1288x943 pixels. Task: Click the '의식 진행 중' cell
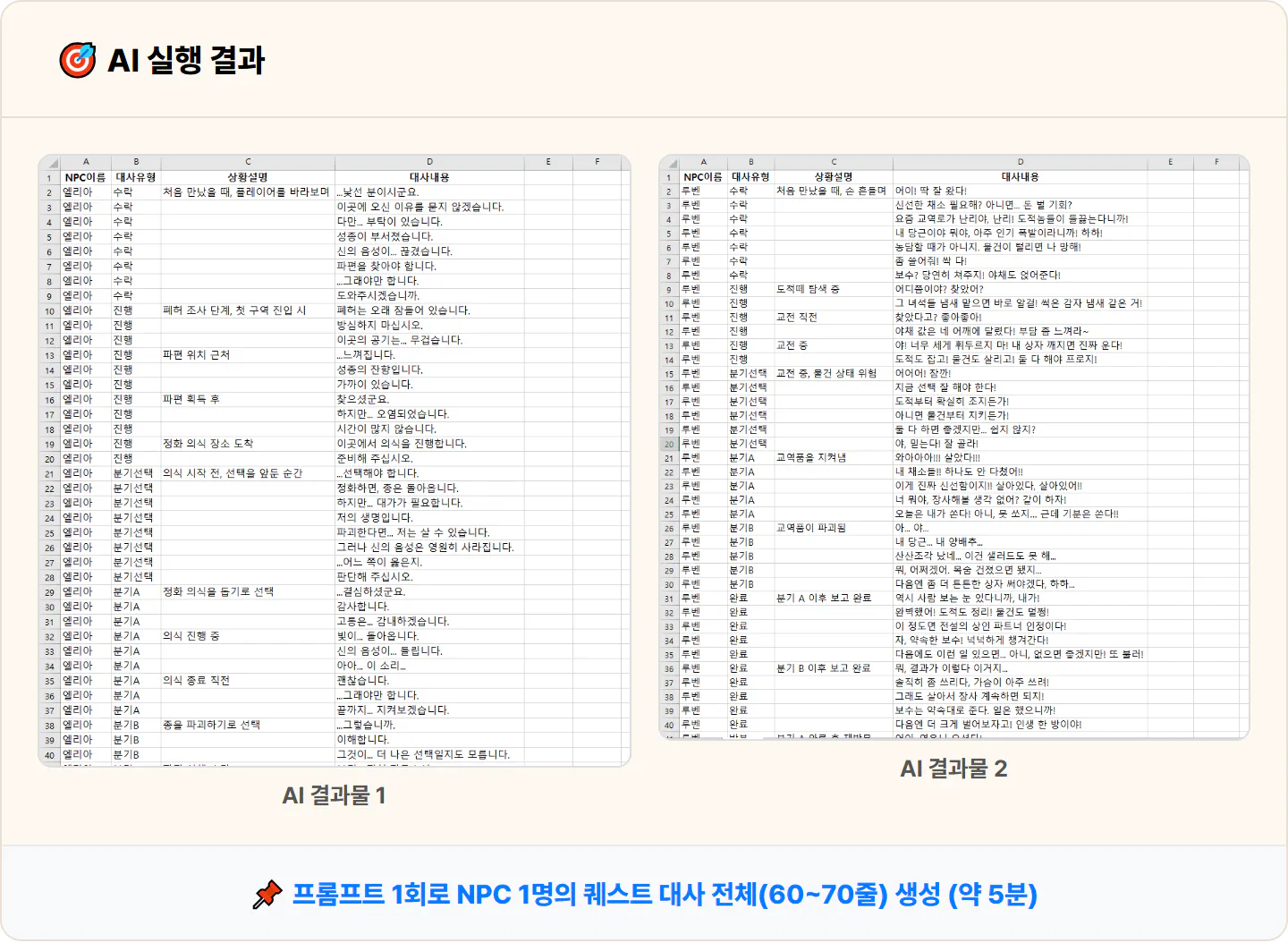248,636
